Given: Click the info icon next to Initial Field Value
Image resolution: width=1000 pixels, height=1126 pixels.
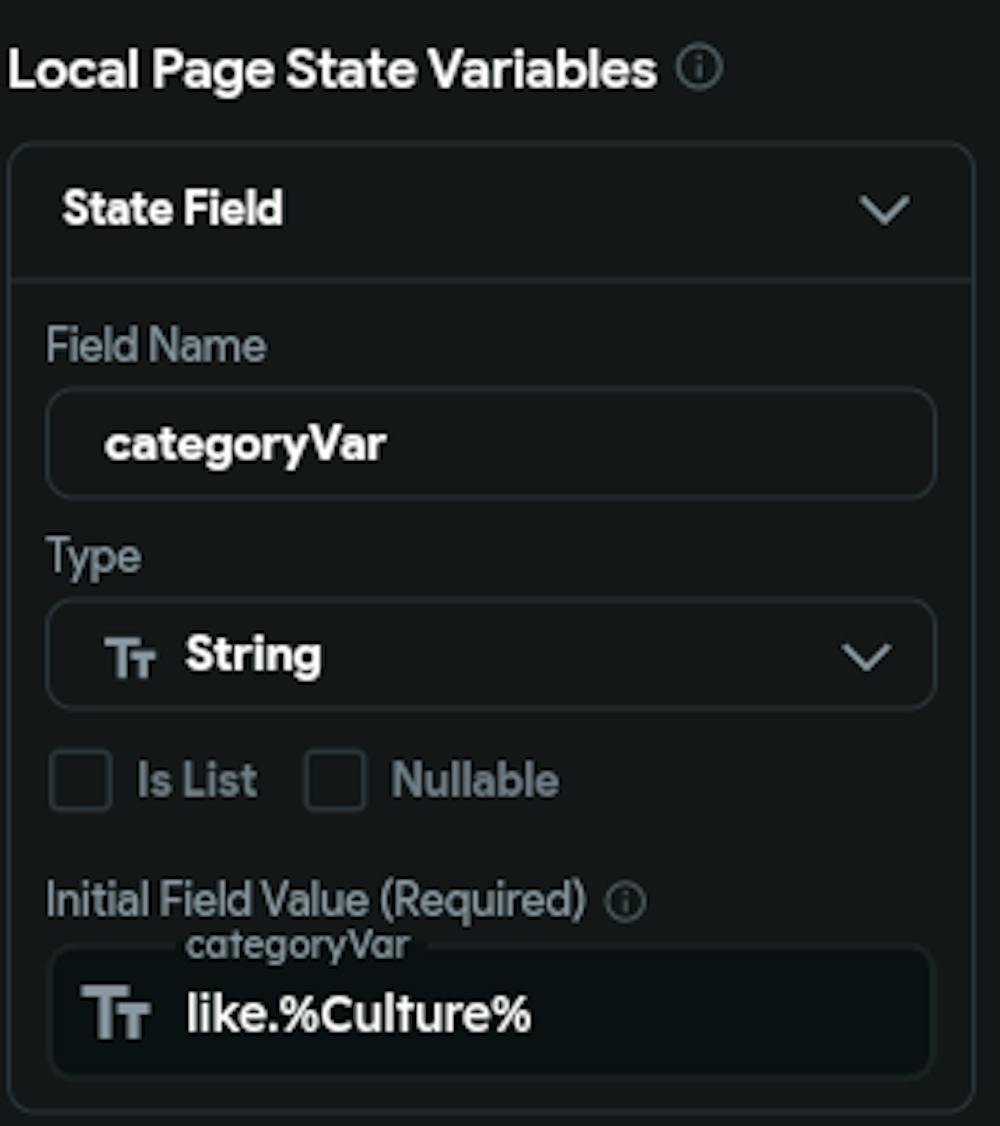Looking at the screenshot, I should [627, 902].
